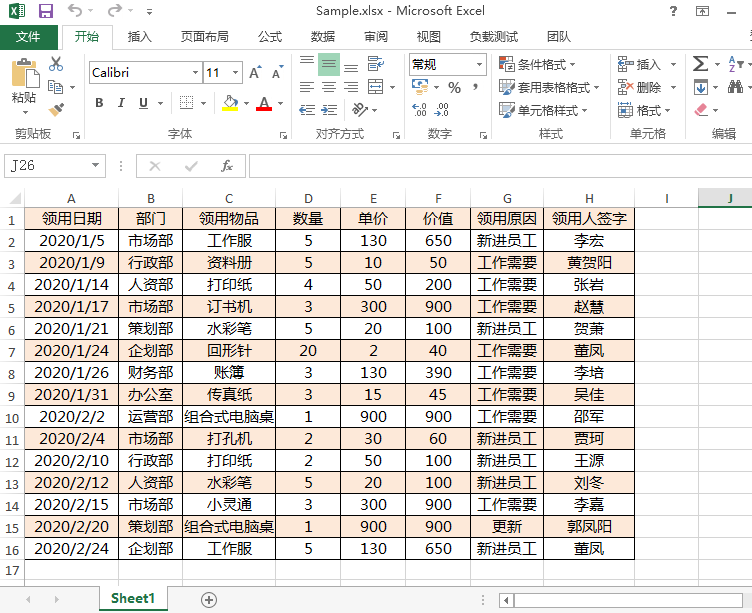Switch to the 公式 ribbon tab
Screen dimensions: 752x613
tap(270, 36)
